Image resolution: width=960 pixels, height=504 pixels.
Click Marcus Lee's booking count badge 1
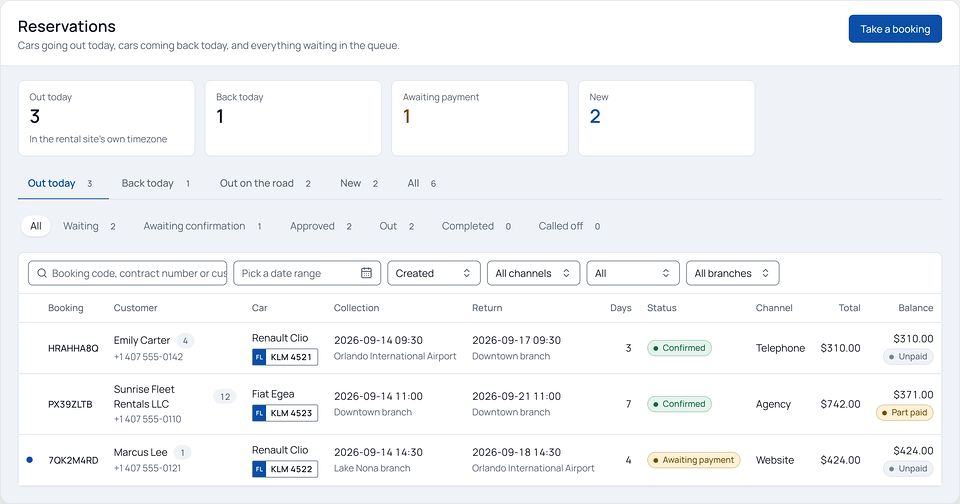coord(182,453)
